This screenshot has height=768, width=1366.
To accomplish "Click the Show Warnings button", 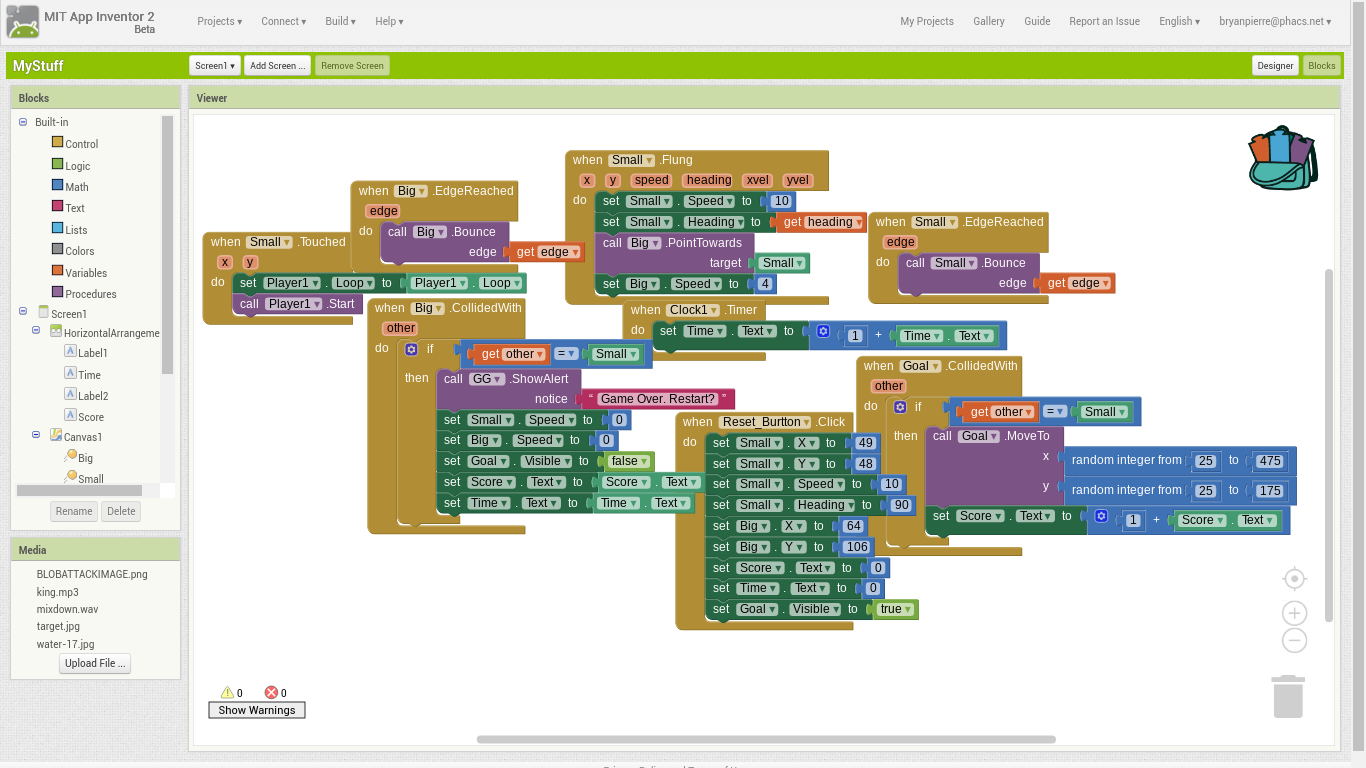I will pos(257,710).
